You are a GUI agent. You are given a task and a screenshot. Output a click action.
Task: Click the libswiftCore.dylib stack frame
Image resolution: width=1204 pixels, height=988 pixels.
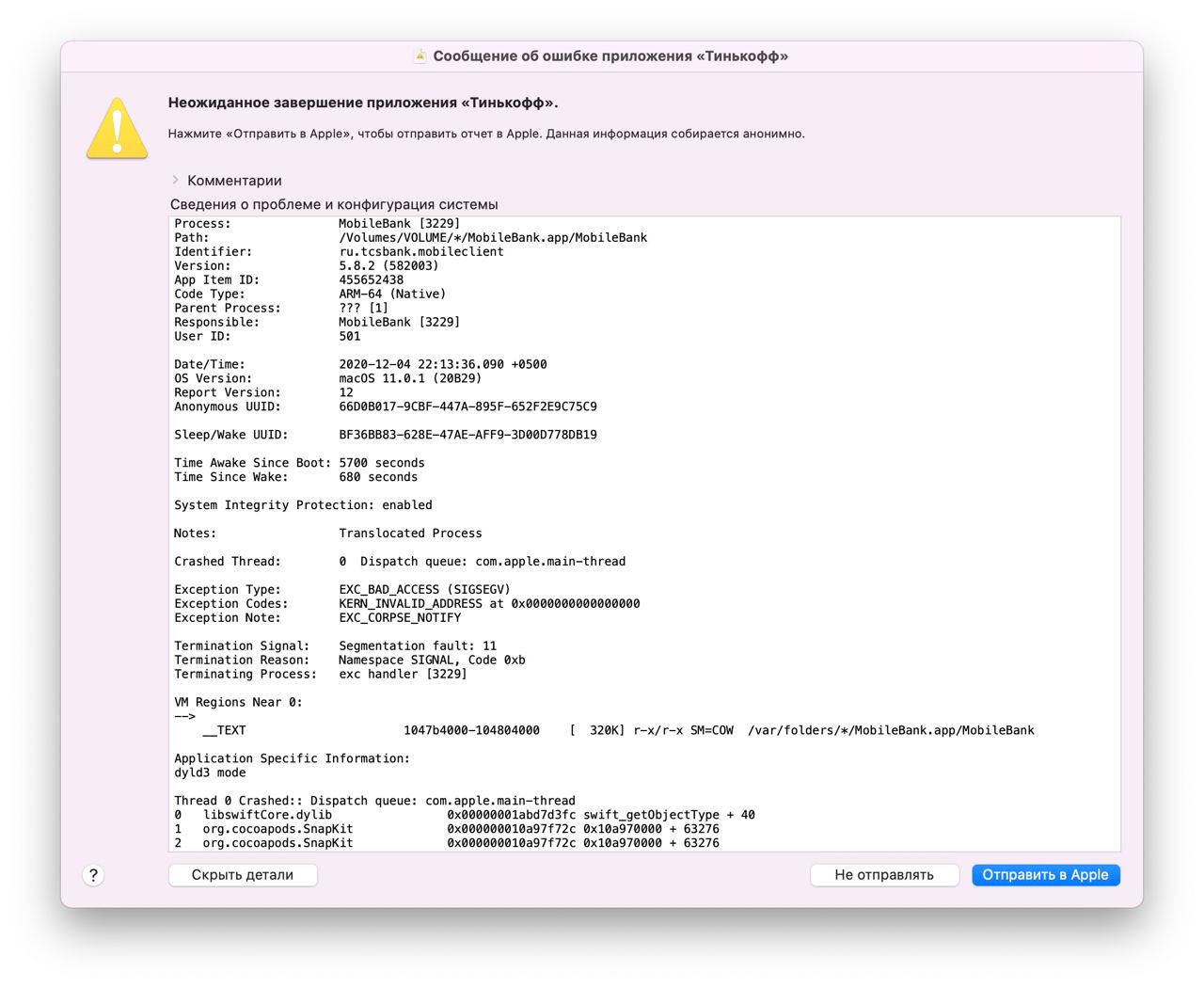(465, 817)
